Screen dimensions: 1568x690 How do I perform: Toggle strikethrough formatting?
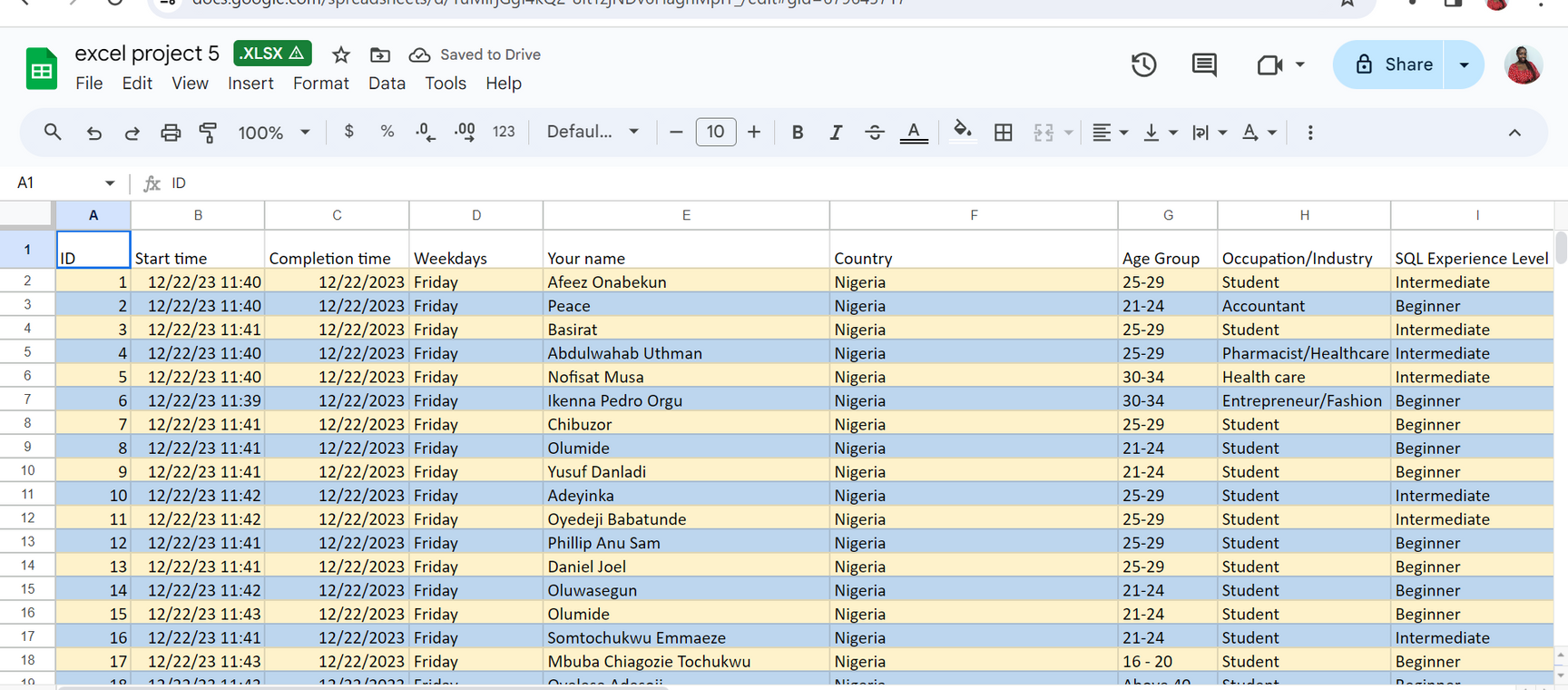coord(874,133)
